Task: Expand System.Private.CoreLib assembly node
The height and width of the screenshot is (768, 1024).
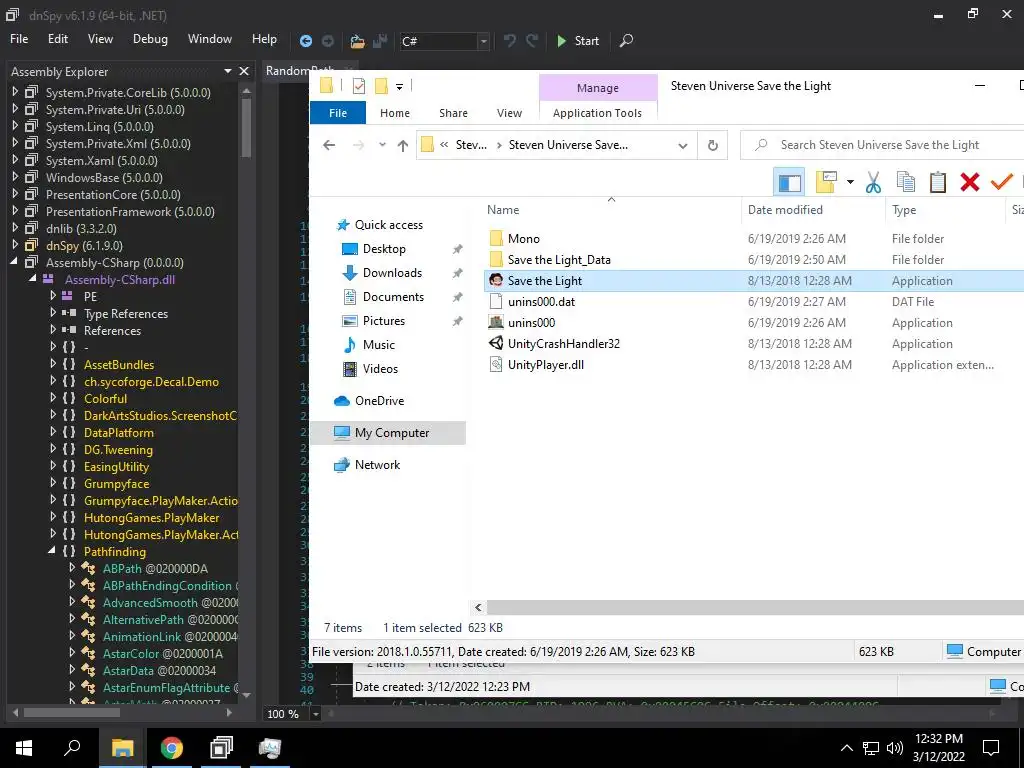Action: [x=16, y=92]
